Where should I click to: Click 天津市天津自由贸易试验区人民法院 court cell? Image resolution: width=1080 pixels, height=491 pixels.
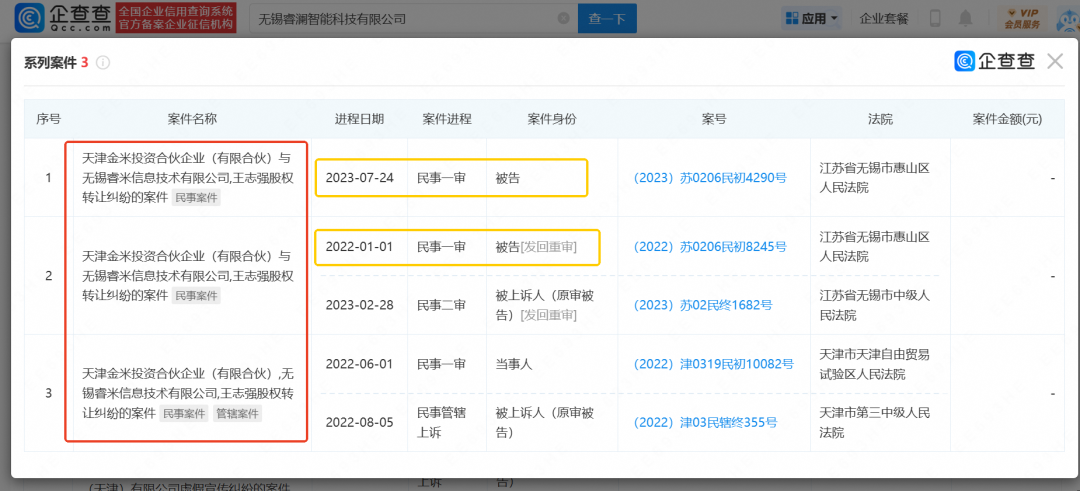point(875,364)
